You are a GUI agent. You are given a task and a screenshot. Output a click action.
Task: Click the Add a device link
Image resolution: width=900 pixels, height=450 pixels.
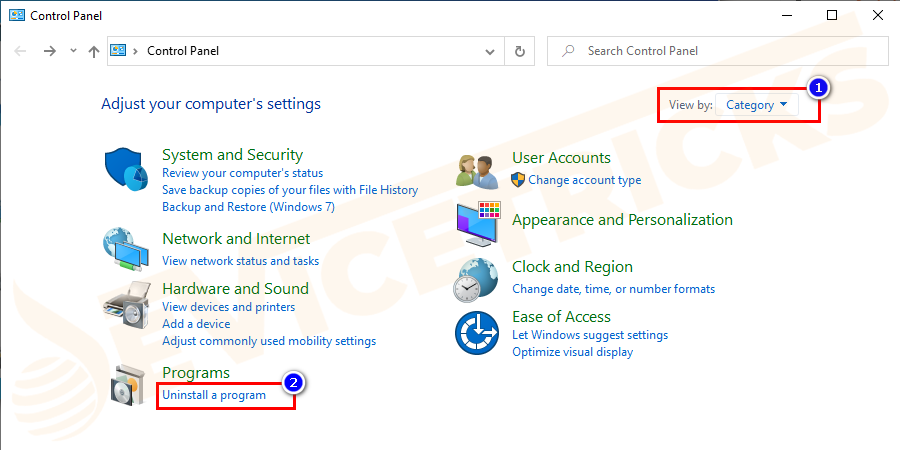point(196,324)
